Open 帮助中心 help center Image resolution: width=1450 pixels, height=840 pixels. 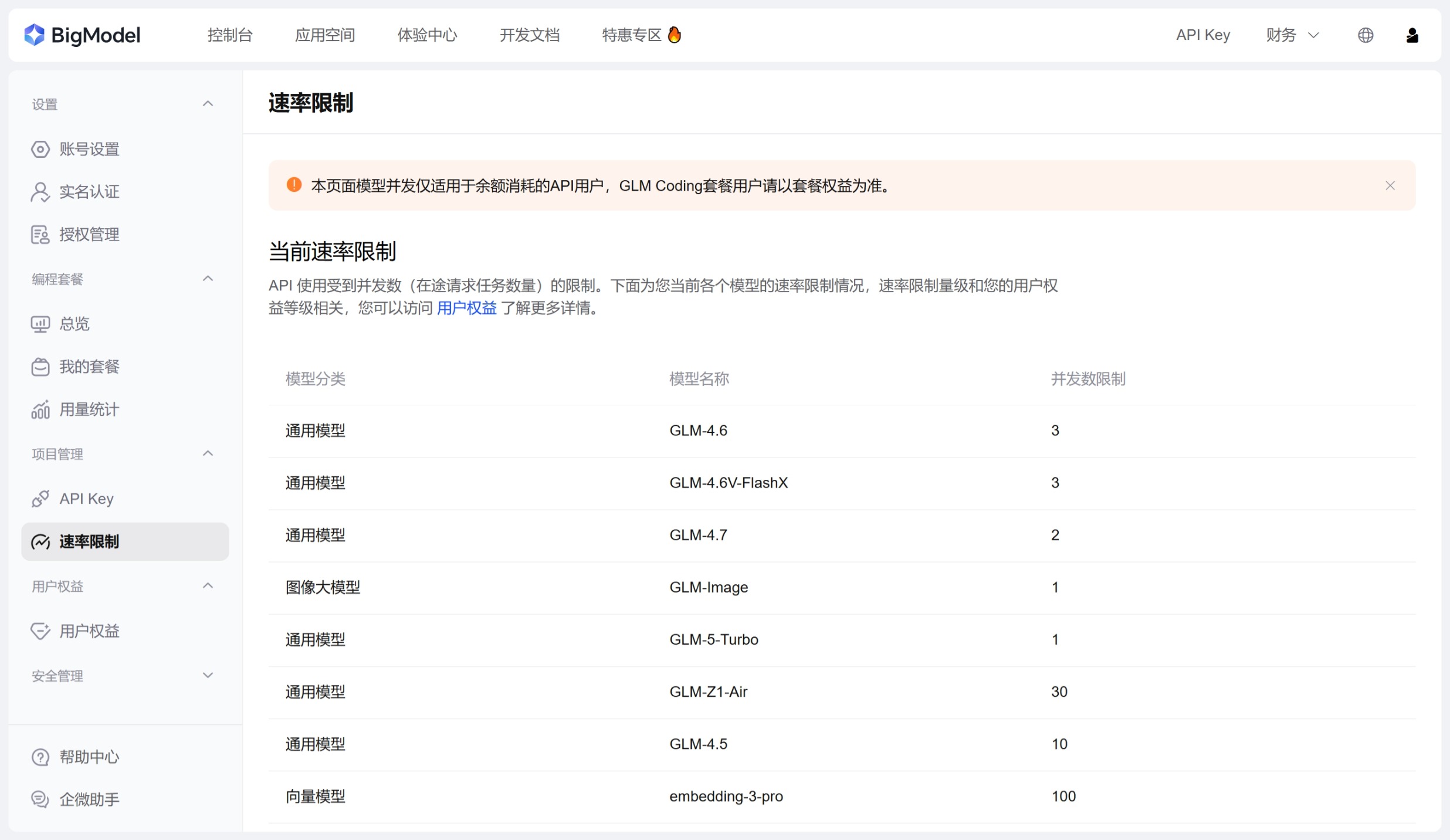pos(88,756)
